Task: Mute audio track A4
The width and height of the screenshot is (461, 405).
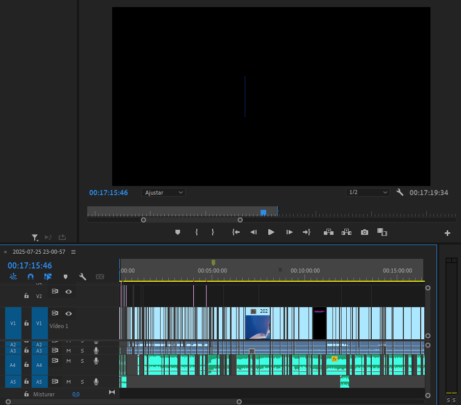Action: click(68, 361)
